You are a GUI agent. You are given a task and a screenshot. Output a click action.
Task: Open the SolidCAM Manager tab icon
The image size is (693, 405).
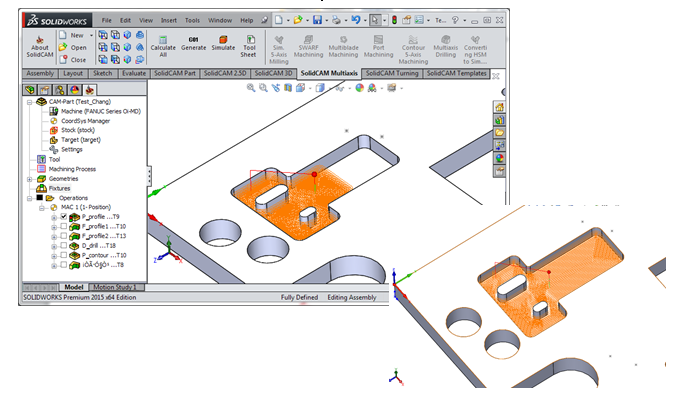tap(90, 90)
